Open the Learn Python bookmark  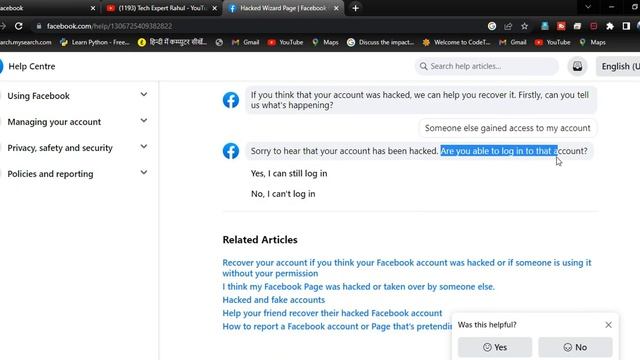tap(95, 42)
